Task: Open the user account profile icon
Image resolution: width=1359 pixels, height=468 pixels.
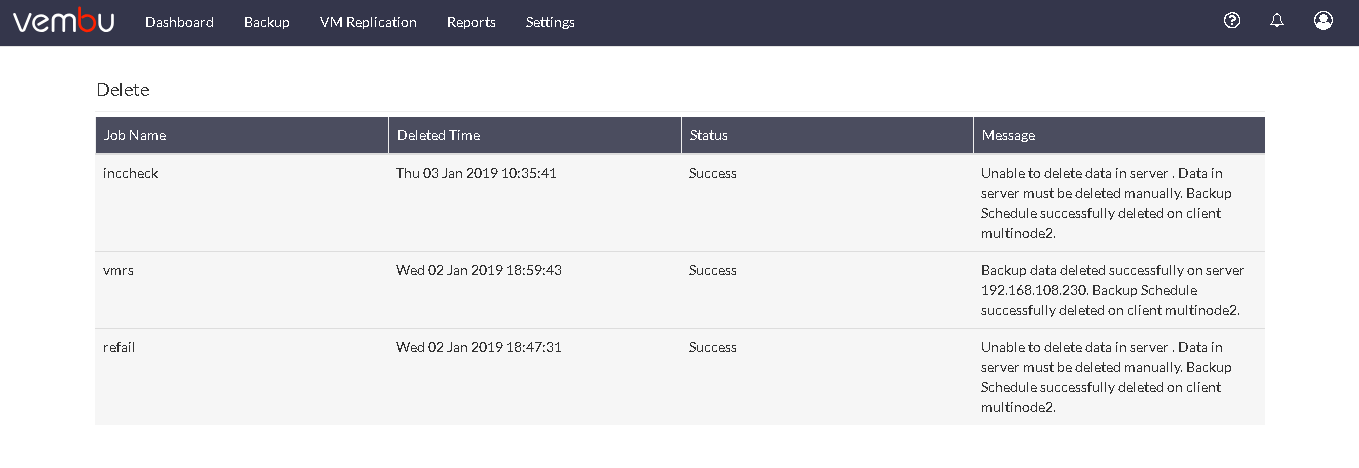Action: pyautogui.click(x=1323, y=20)
